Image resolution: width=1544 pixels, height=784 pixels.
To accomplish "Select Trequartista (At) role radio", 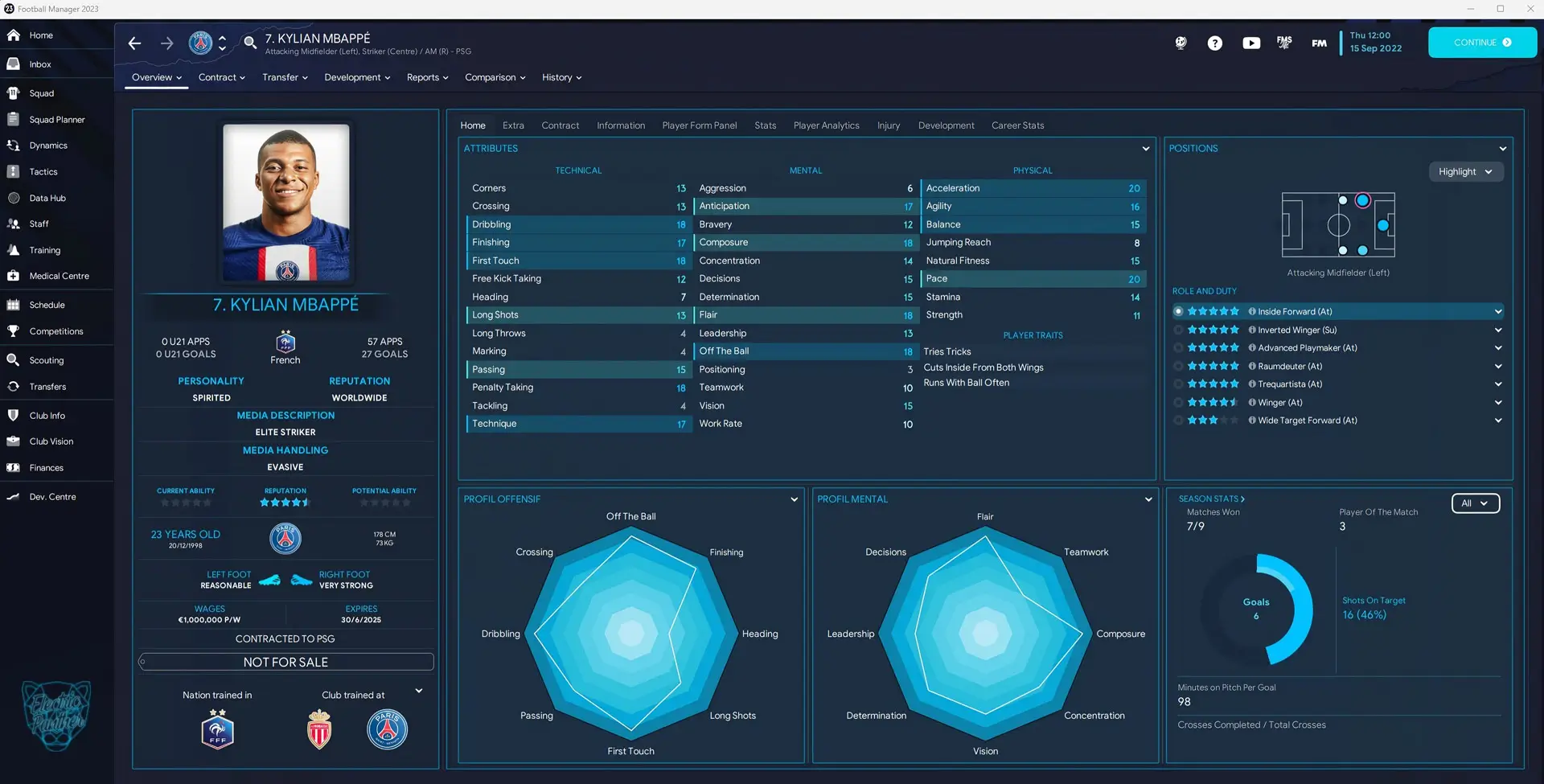I will pos(1179,384).
